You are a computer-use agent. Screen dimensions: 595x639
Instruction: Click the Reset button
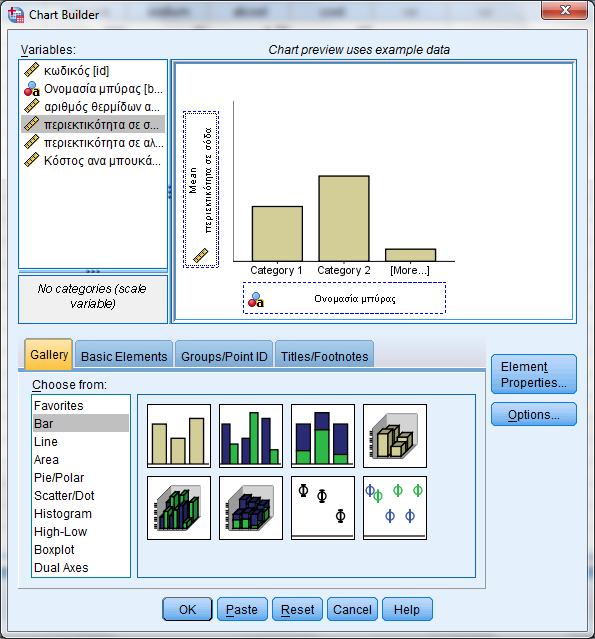click(x=298, y=609)
